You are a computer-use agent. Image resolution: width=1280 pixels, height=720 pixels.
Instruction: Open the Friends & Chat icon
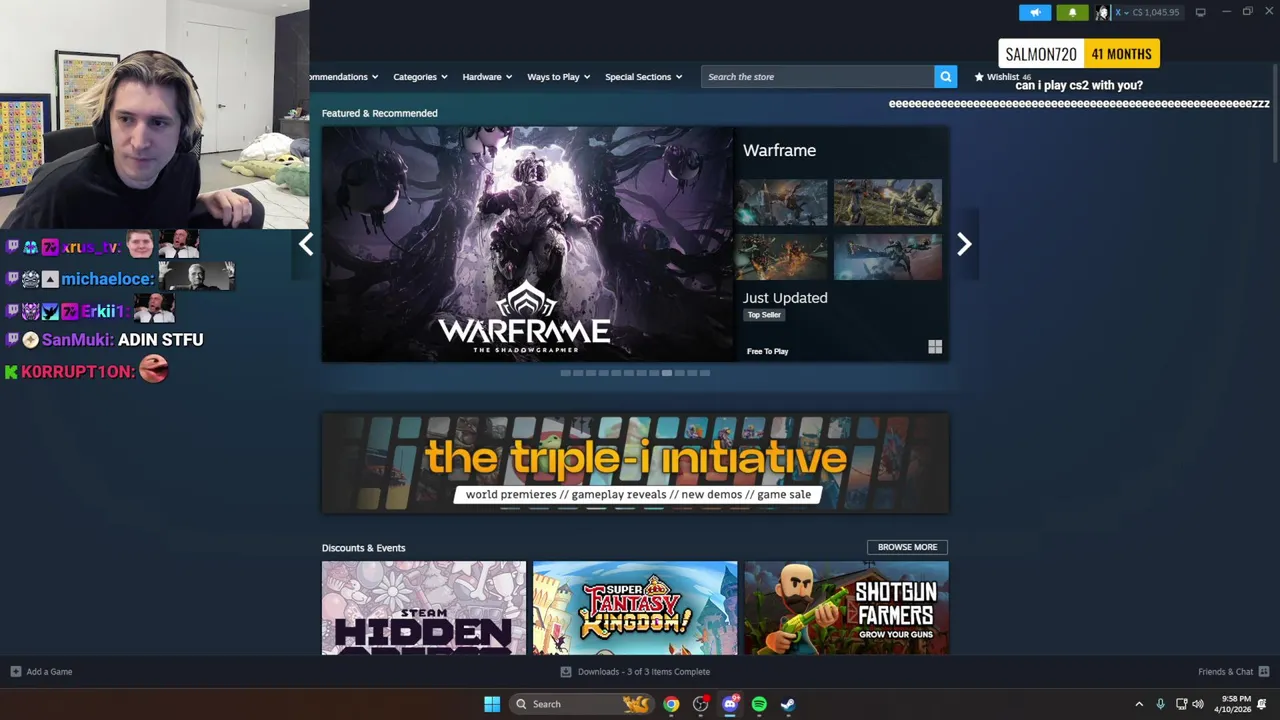click(1264, 672)
